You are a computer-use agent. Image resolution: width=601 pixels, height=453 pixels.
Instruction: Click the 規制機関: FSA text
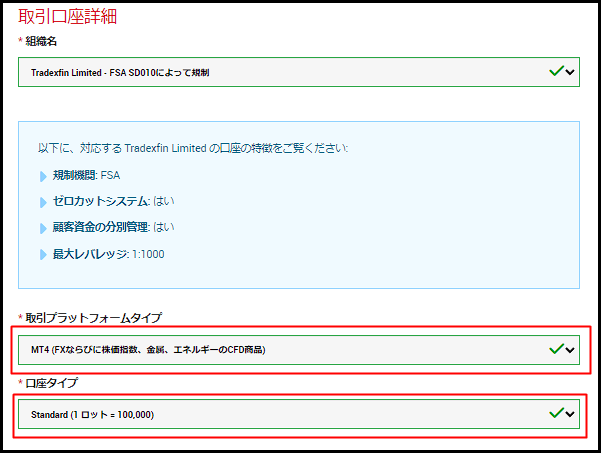[86, 175]
